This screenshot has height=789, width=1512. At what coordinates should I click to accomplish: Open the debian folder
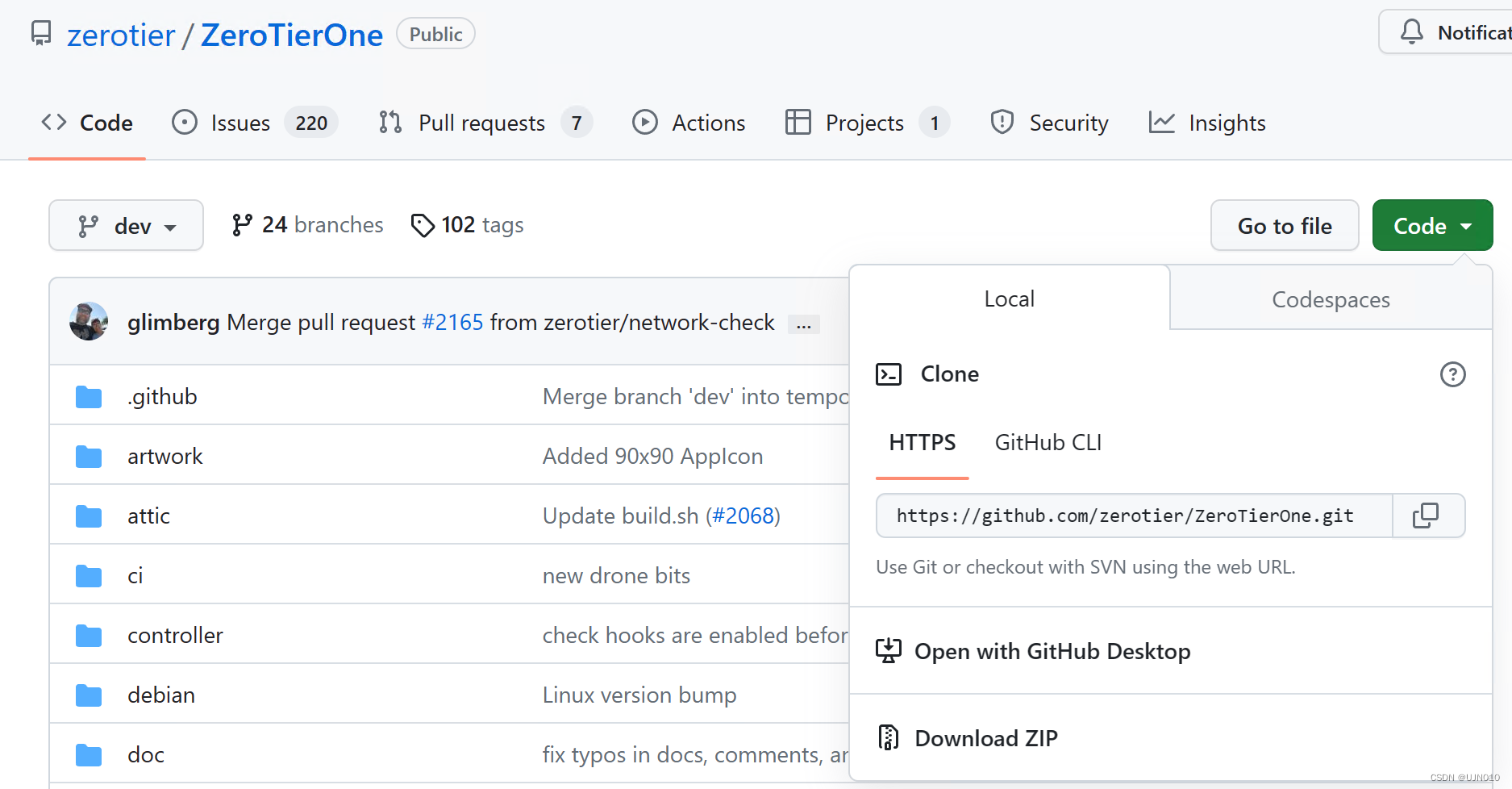click(x=161, y=695)
